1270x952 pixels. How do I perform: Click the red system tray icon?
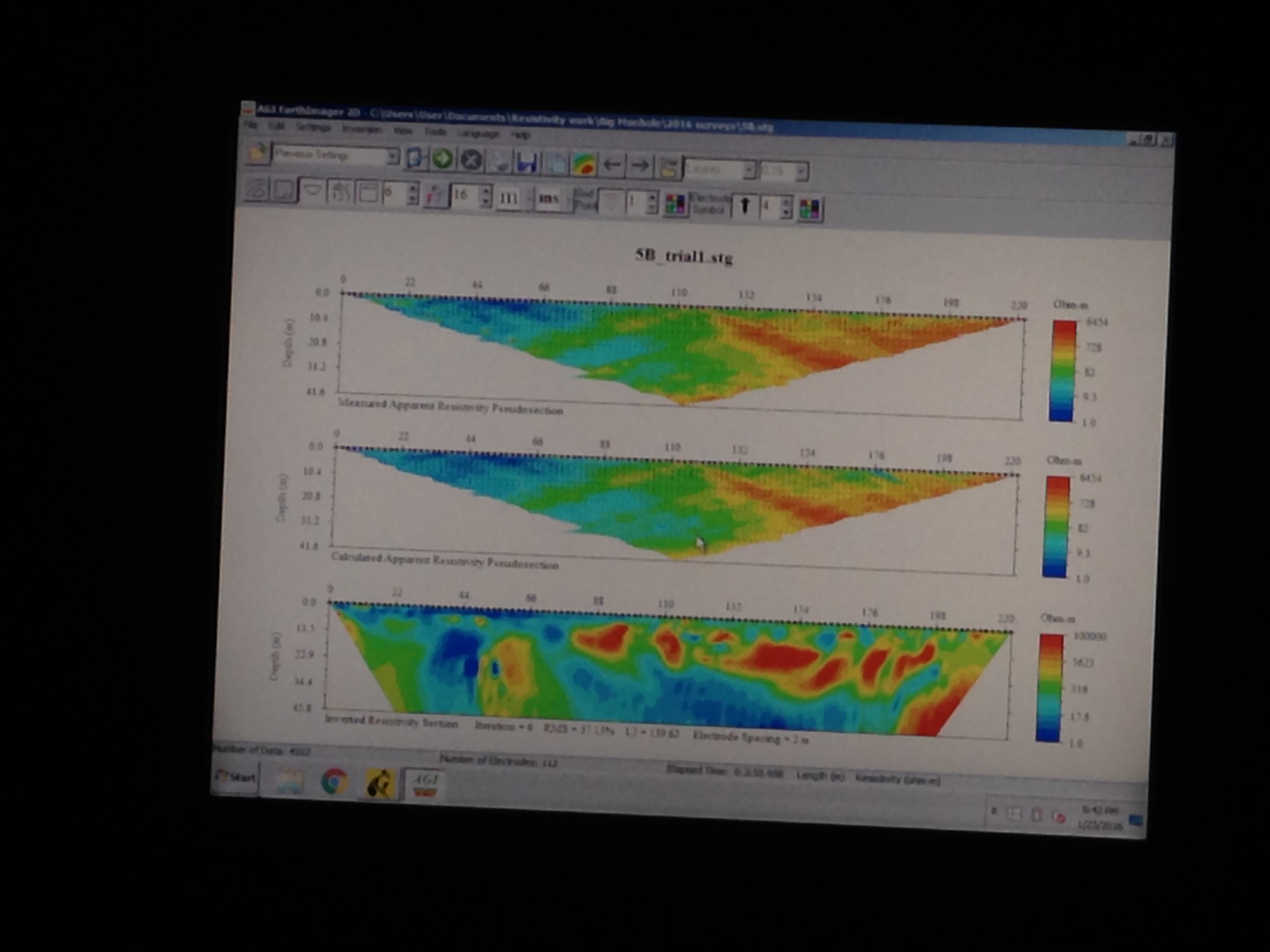click(1059, 817)
